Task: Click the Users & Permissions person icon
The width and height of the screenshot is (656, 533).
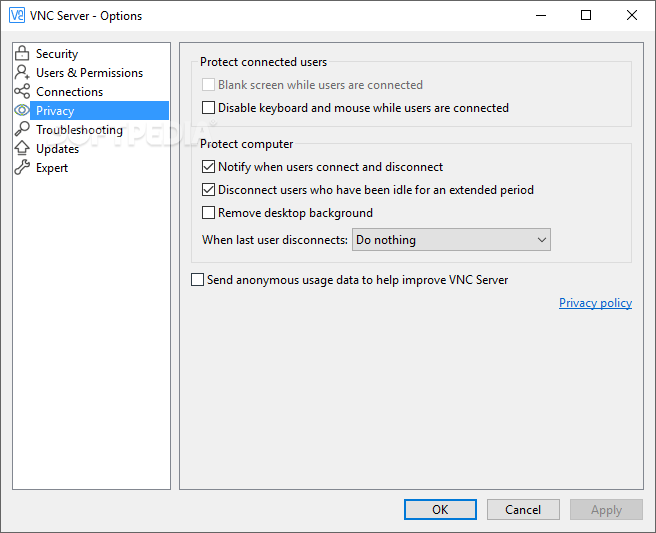Action: (22, 72)
